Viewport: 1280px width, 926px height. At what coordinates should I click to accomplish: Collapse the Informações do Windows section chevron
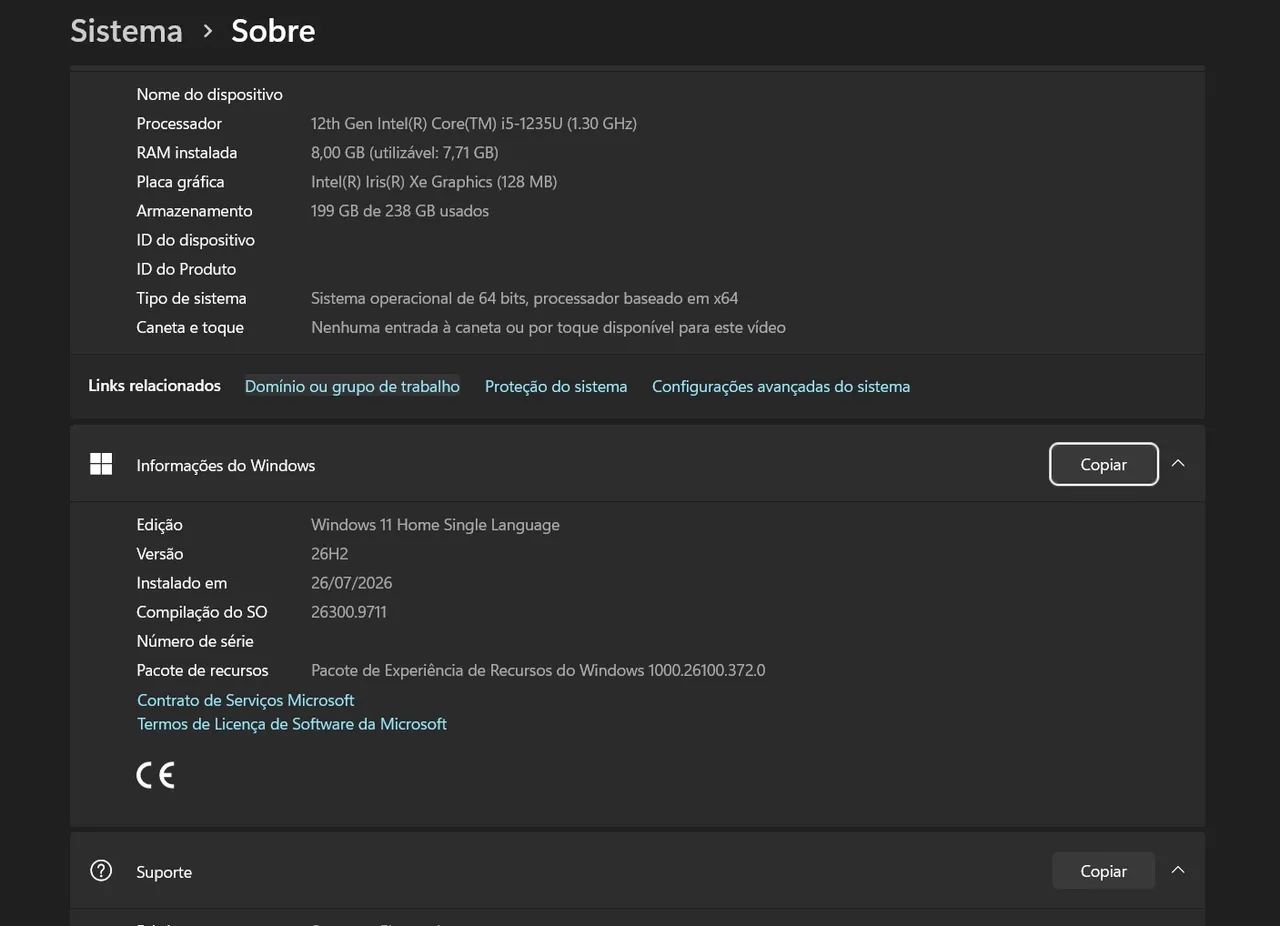click(x=1178, y=464)
